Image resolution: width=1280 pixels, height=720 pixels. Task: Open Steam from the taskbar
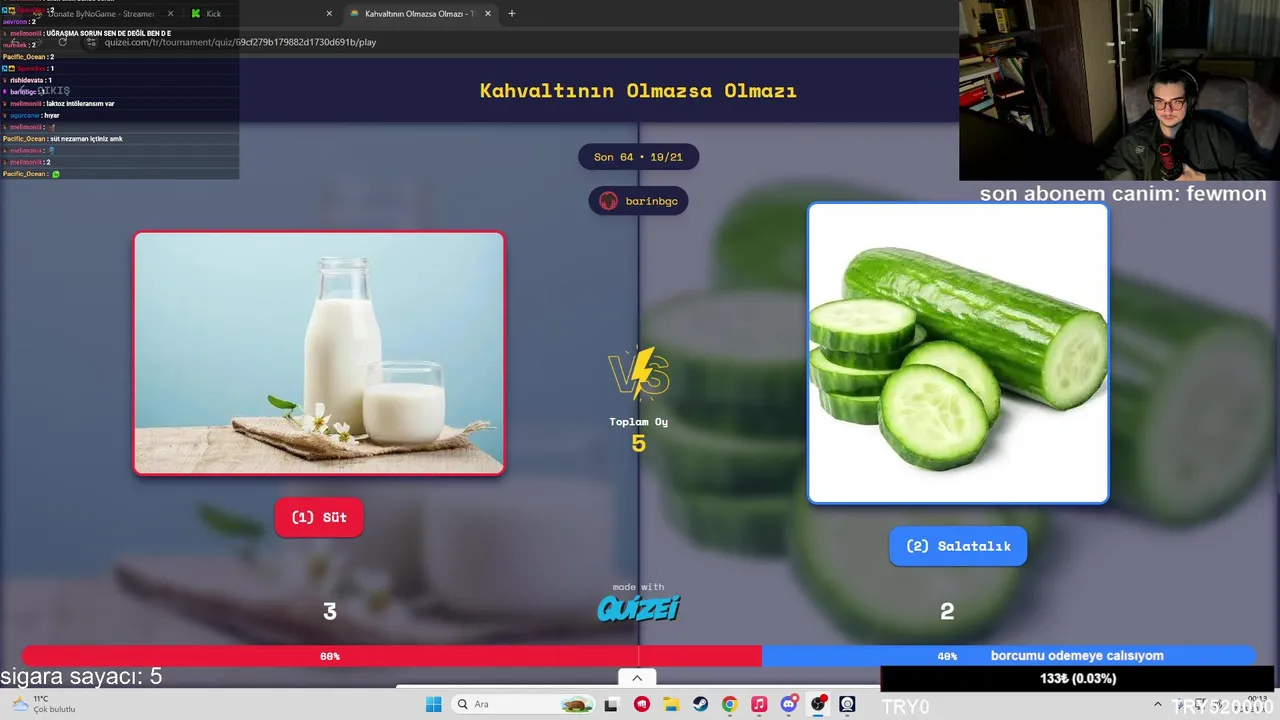(x=700, y=704)
